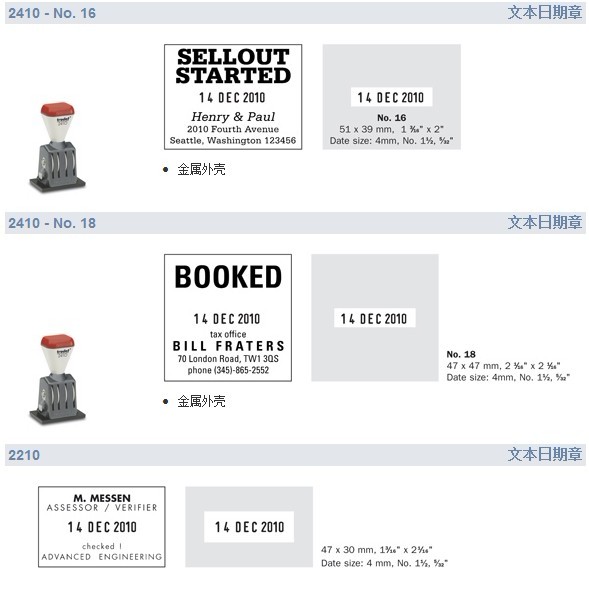The image size is (589, 592).
Task: Click the 47 x 30 mm size text
Action: (x=376, y=549)
